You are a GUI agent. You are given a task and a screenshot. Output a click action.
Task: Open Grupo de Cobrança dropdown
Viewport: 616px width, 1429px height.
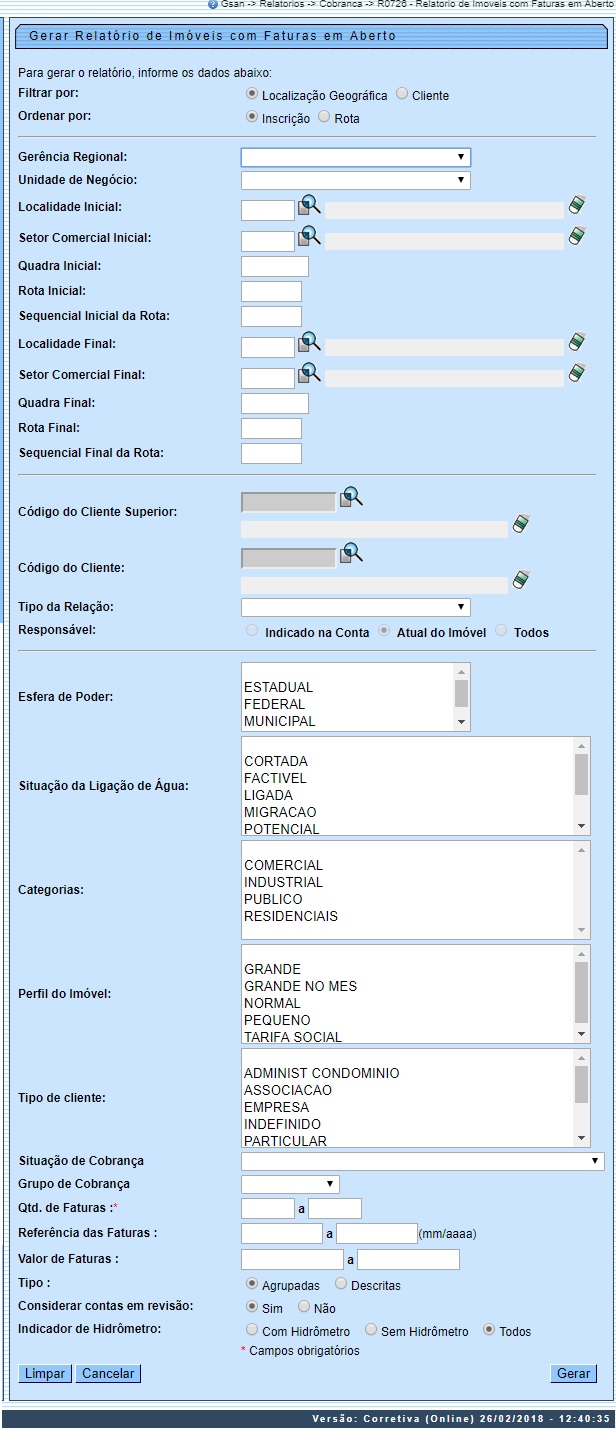pyautogui.click(x=290, y=1184)
